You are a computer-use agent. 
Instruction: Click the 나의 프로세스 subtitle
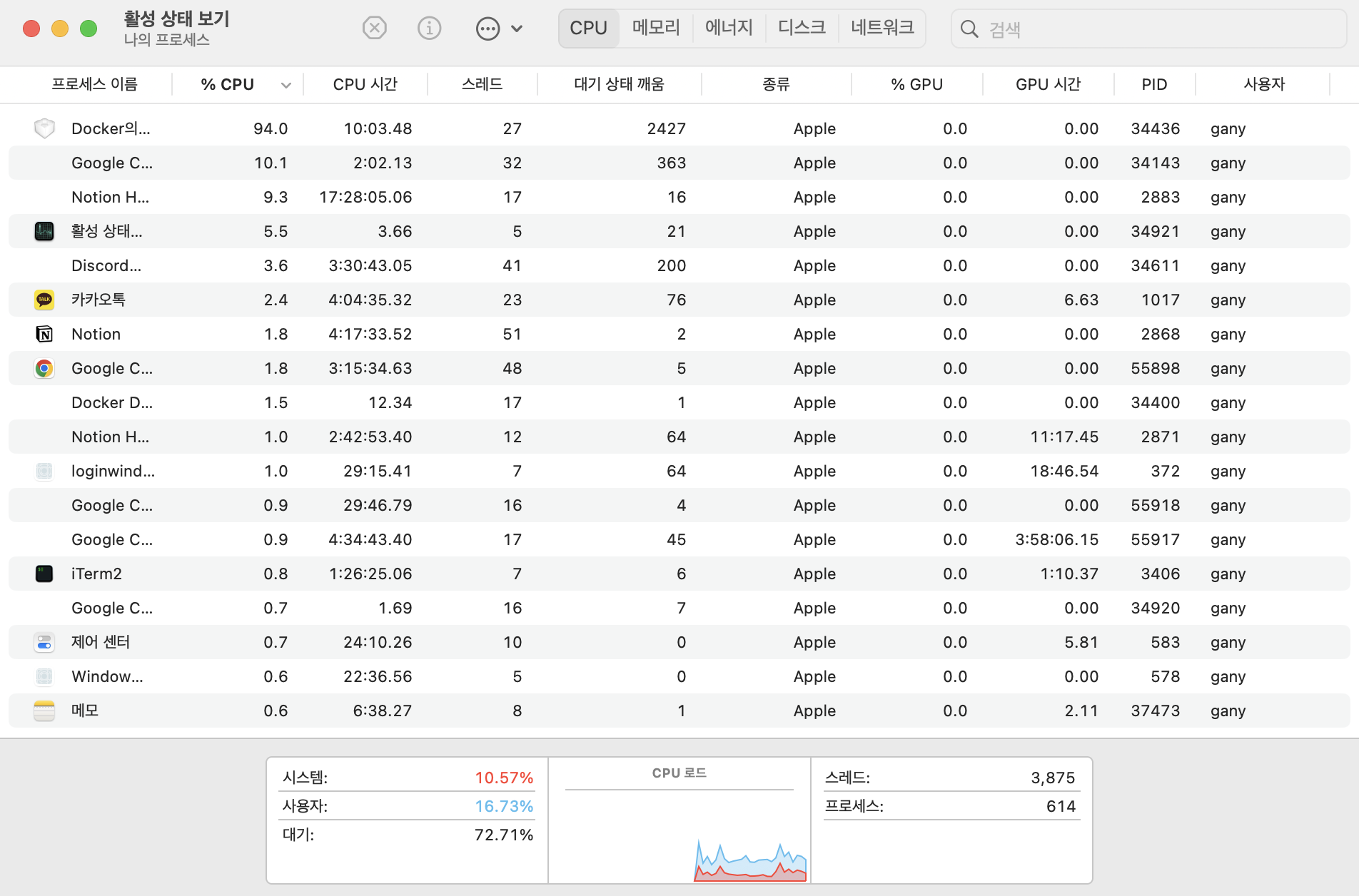(166, 40)
